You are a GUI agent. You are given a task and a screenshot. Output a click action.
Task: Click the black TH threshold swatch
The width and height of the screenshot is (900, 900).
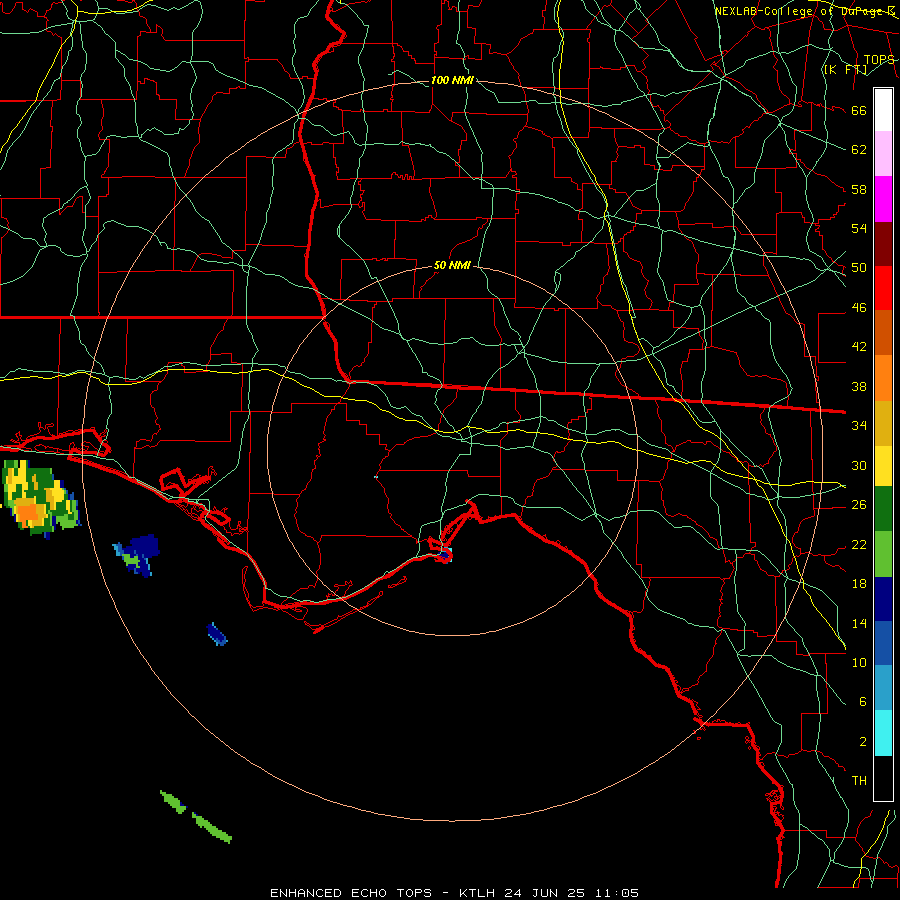coord(883,778)
